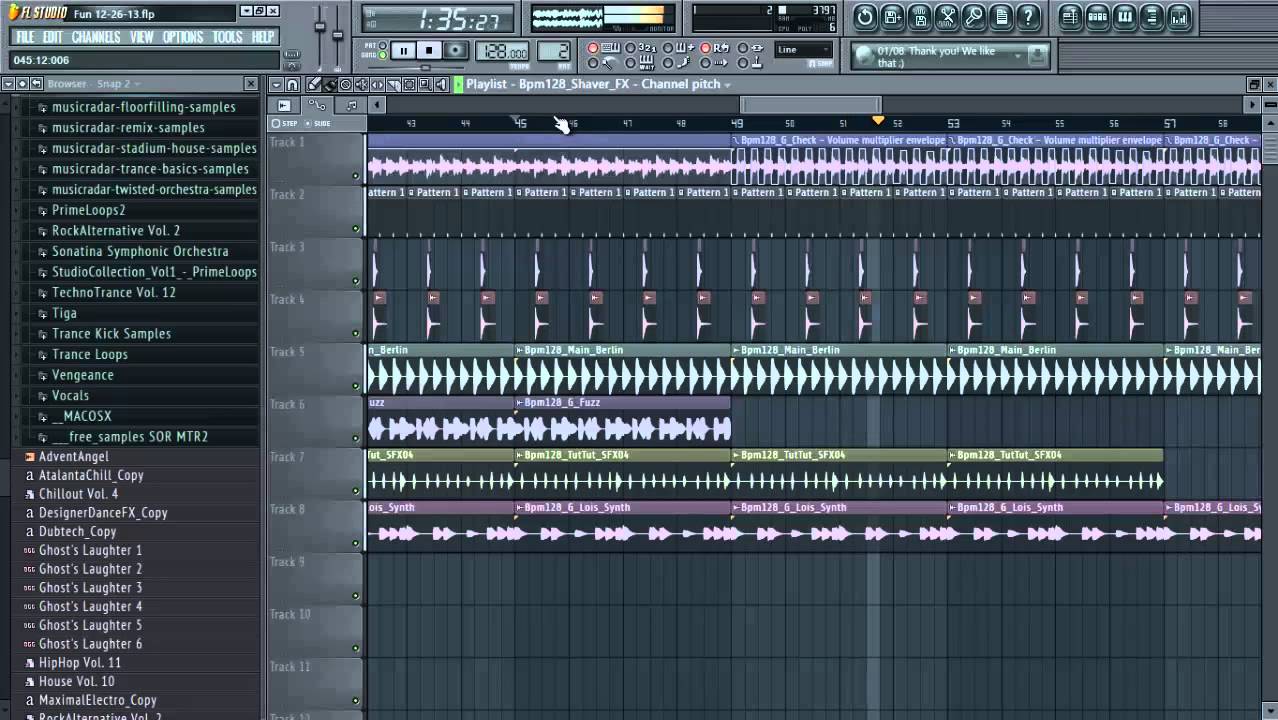
Task: Click the project info document shortcut icon
Action: (1003, 17)
